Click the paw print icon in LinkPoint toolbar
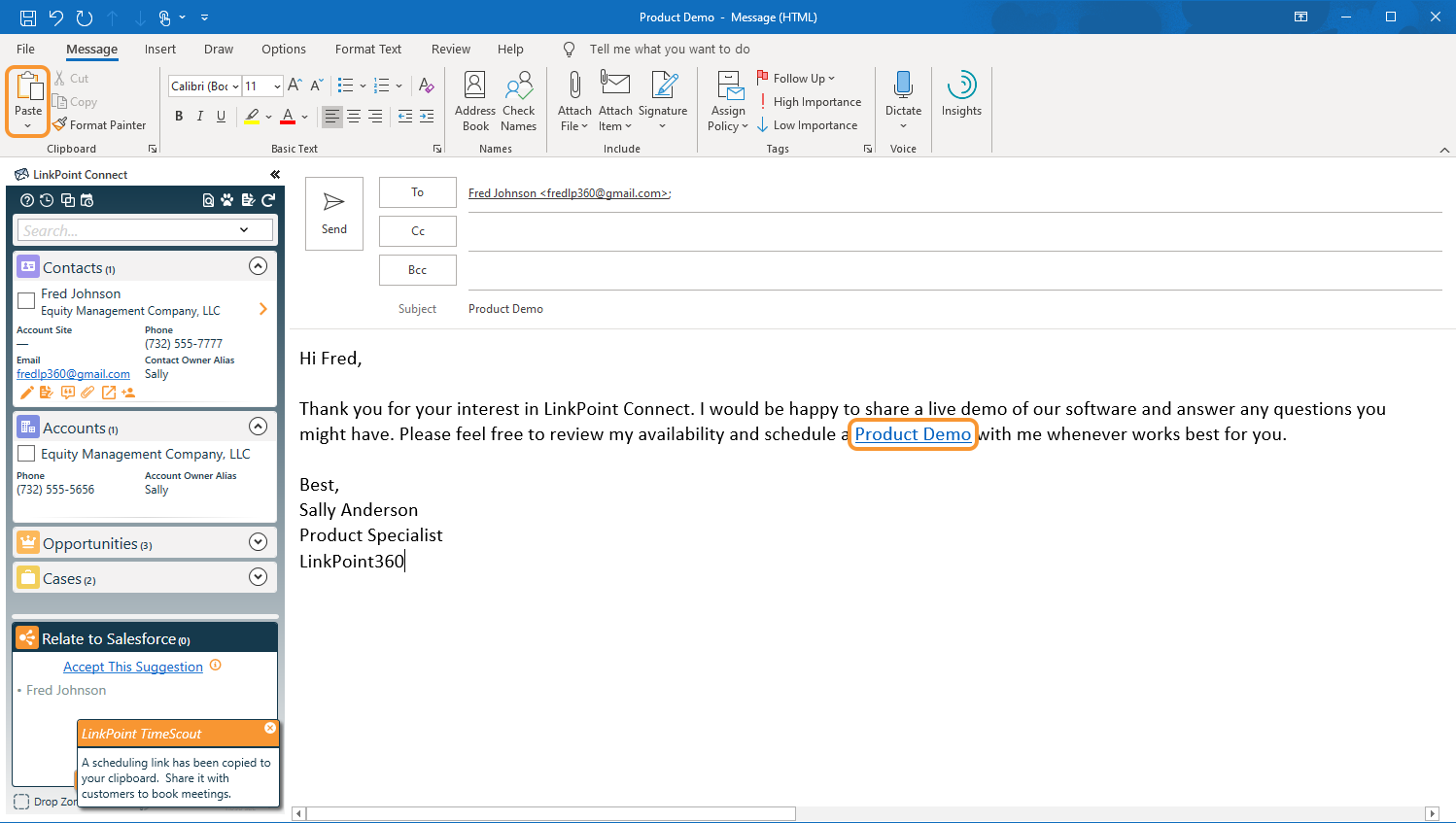The width and height of the screenshot is (1456, 823). pos(227,200)
